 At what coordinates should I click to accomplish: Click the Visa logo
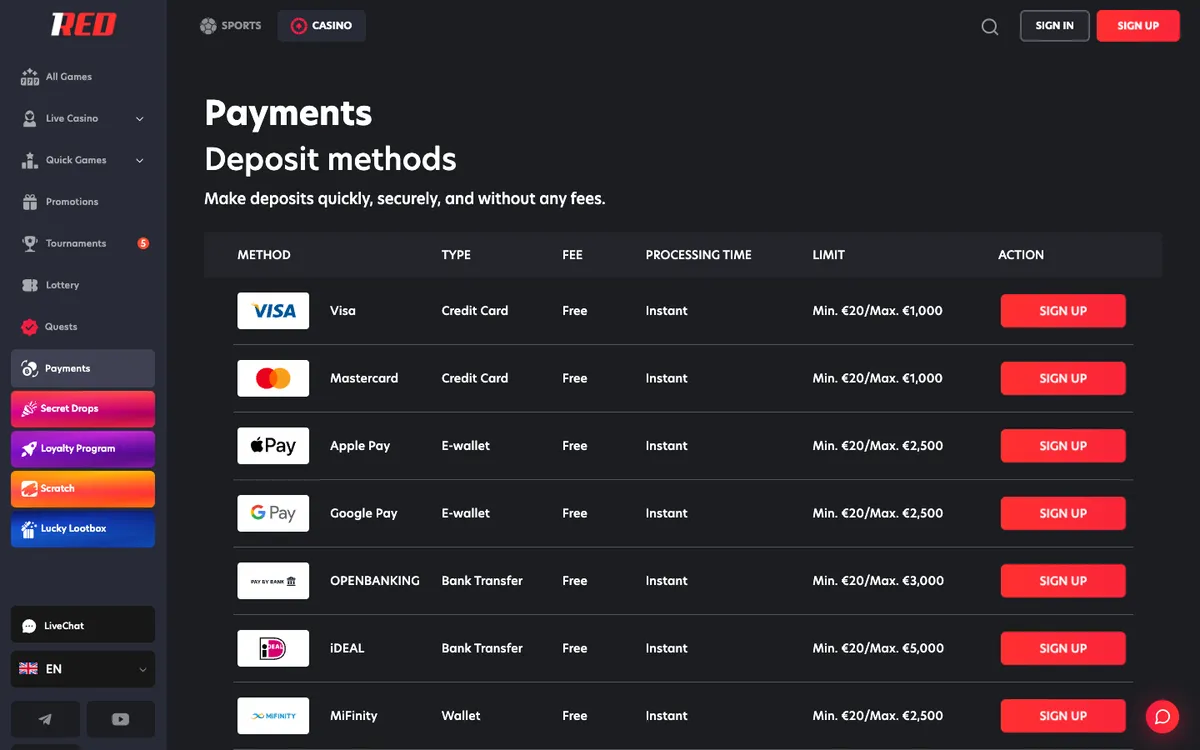[273, 311]
